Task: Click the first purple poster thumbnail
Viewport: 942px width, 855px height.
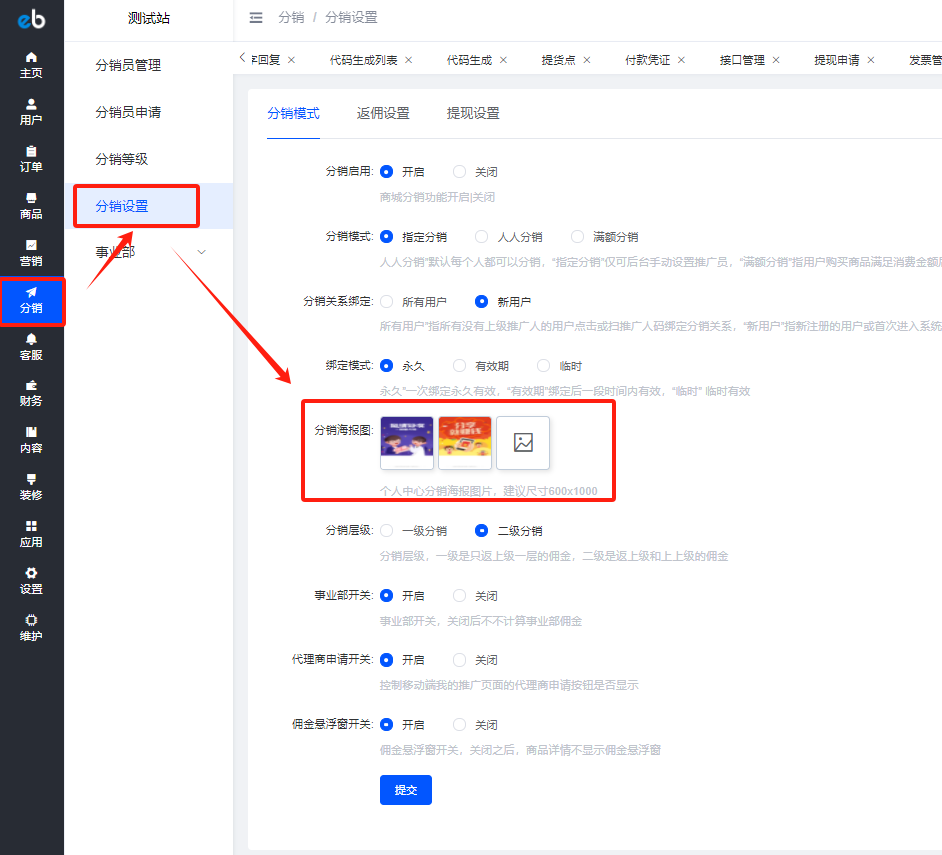Action: (x=407, y=443)
